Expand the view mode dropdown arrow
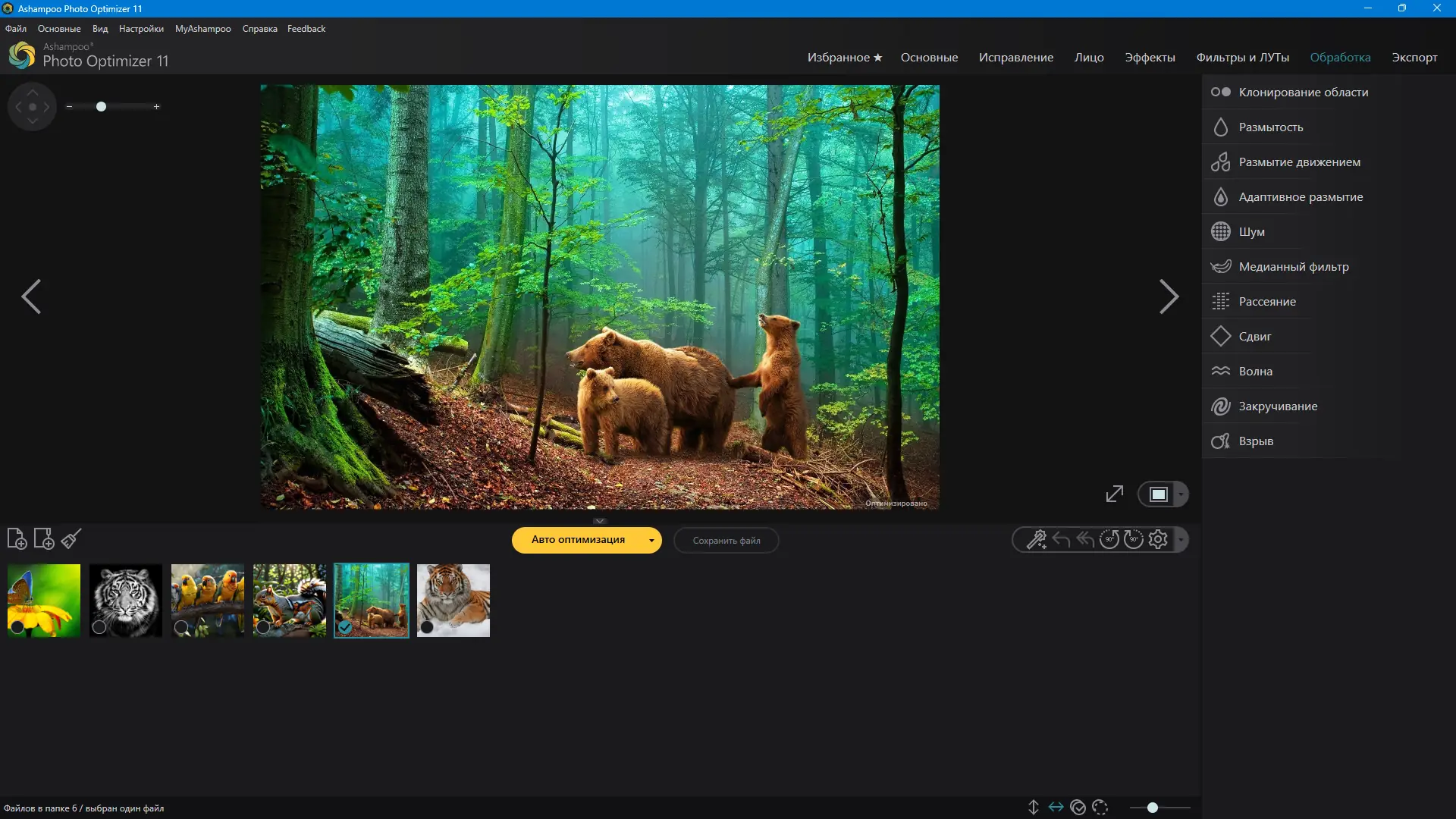The image size is (1456, 819). (x=1181, y=494)
